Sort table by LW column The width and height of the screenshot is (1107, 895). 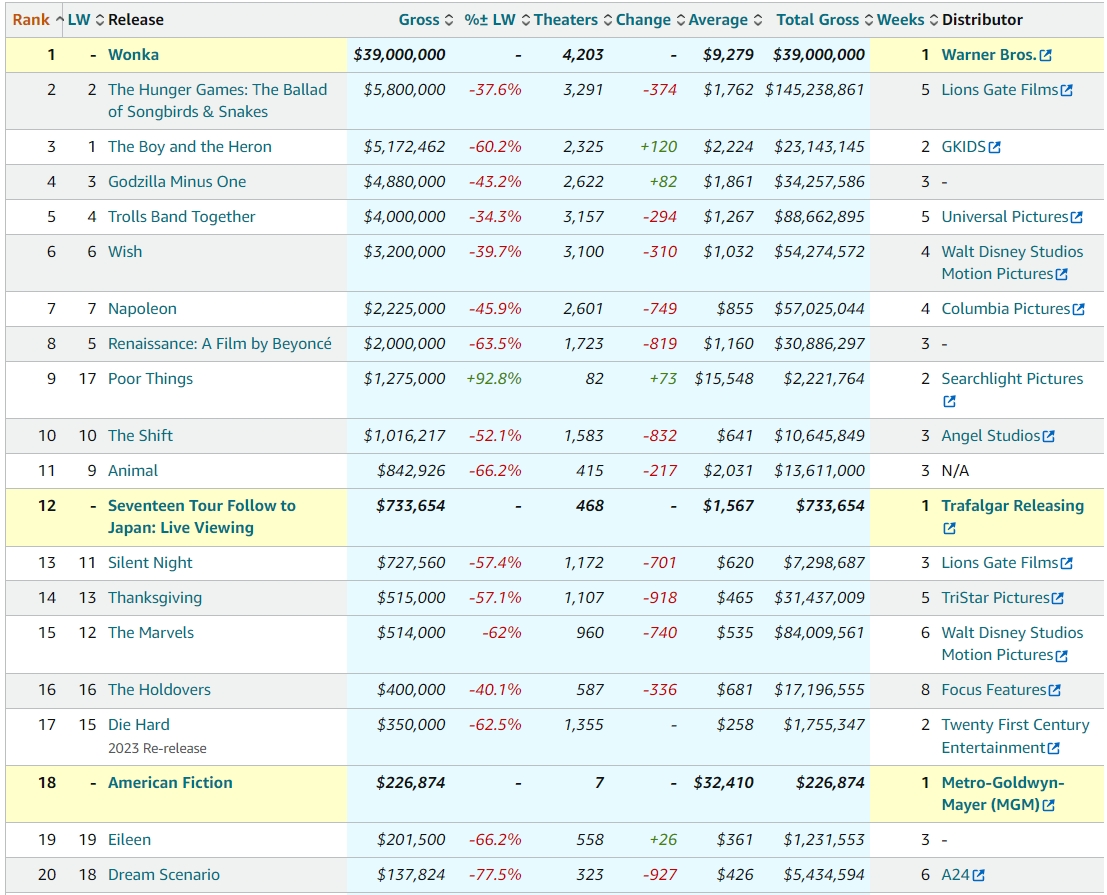85,20
